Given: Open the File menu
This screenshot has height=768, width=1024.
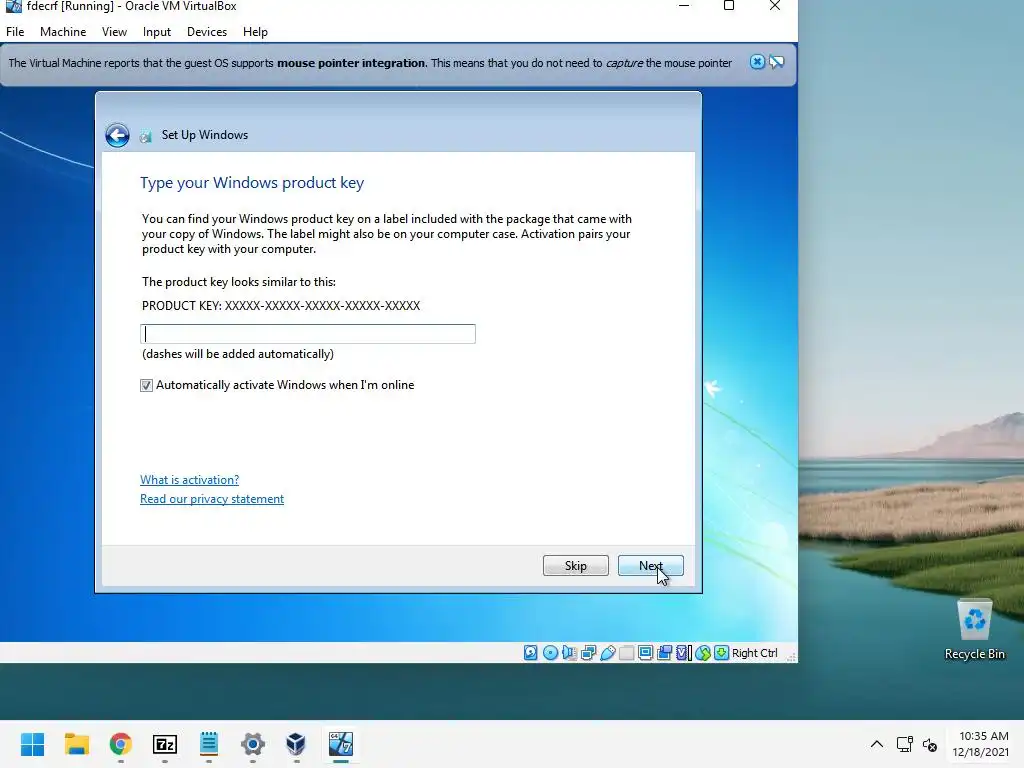Looking at the screenshot, I should (15, 31).
